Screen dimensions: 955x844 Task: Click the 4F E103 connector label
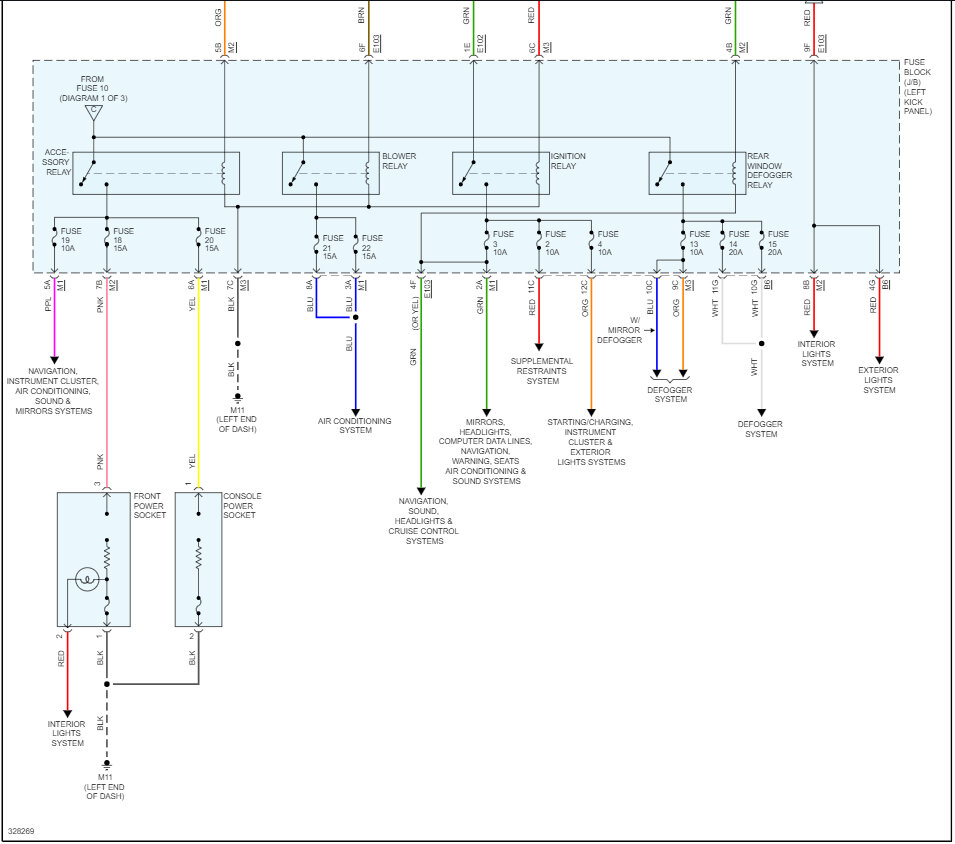tap(420, 288)
